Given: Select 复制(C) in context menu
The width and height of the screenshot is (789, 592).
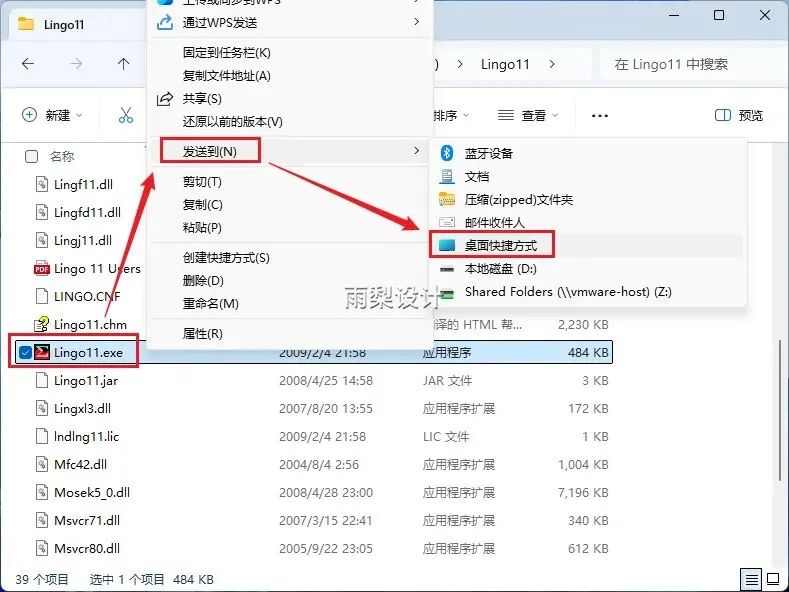Looking at the screenshot, I should coord(202,205).
